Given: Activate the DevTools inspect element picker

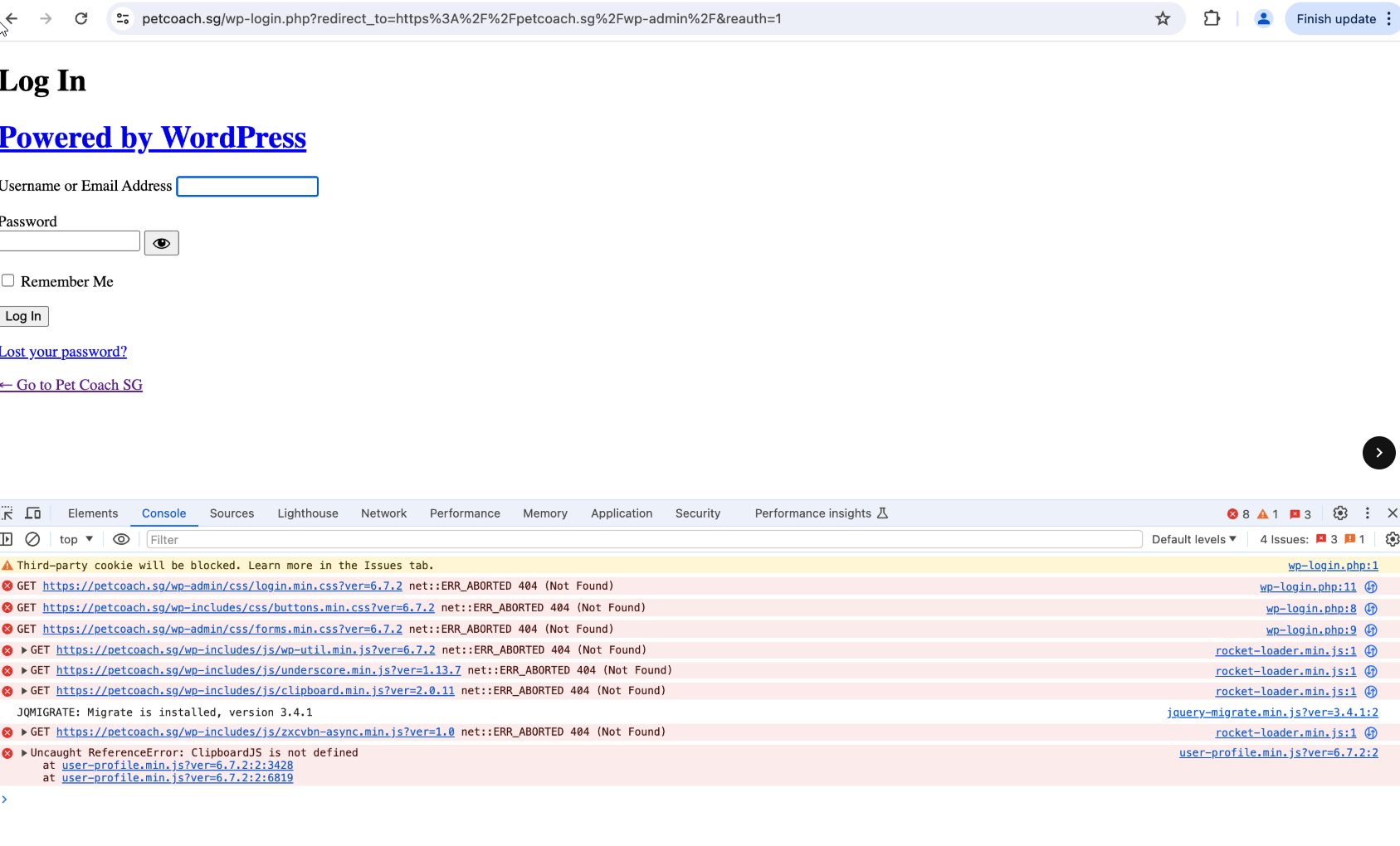Looking at the screenshot, I should (7, 513).
